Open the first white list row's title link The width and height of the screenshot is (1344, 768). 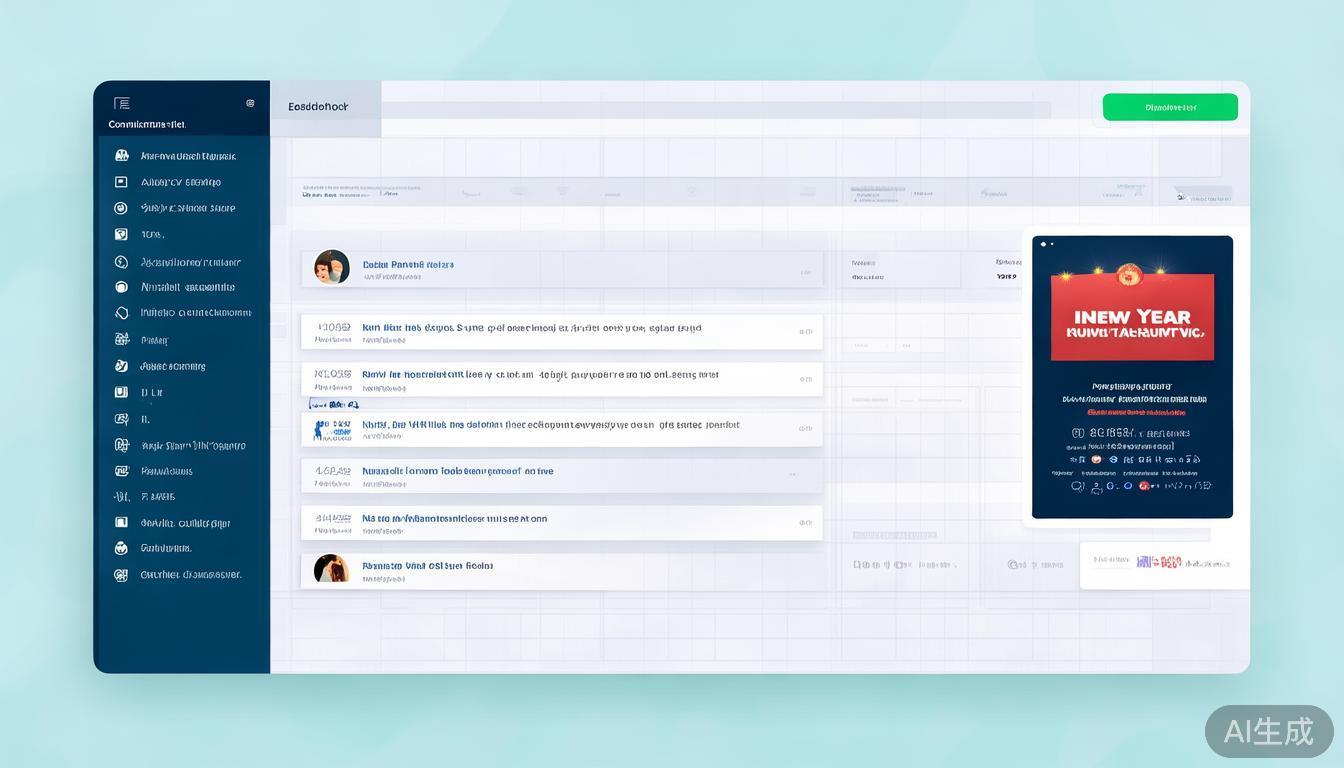coord(531,327)
